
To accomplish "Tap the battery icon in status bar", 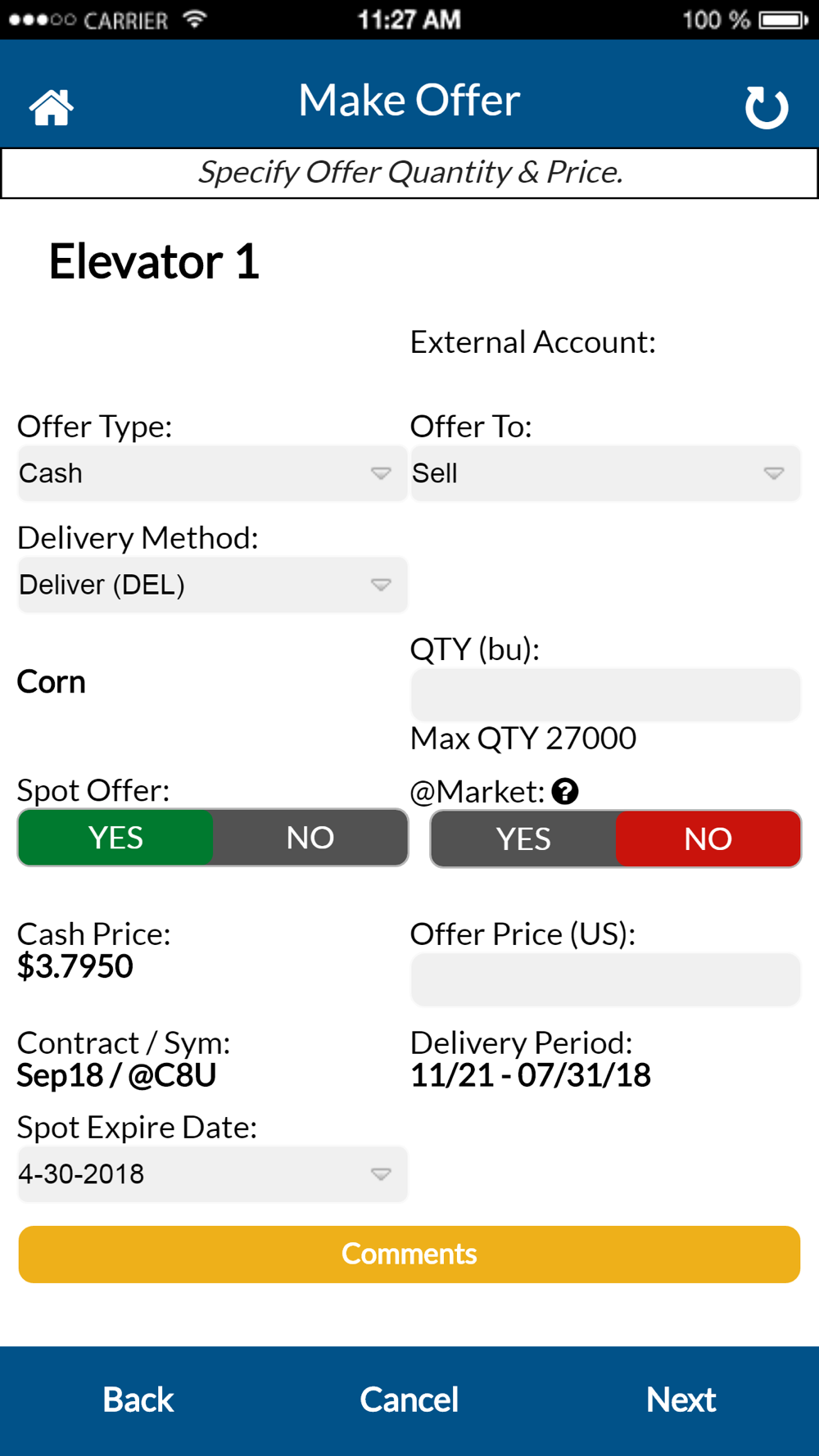I will pyautogui.click(x=784, y=20).
